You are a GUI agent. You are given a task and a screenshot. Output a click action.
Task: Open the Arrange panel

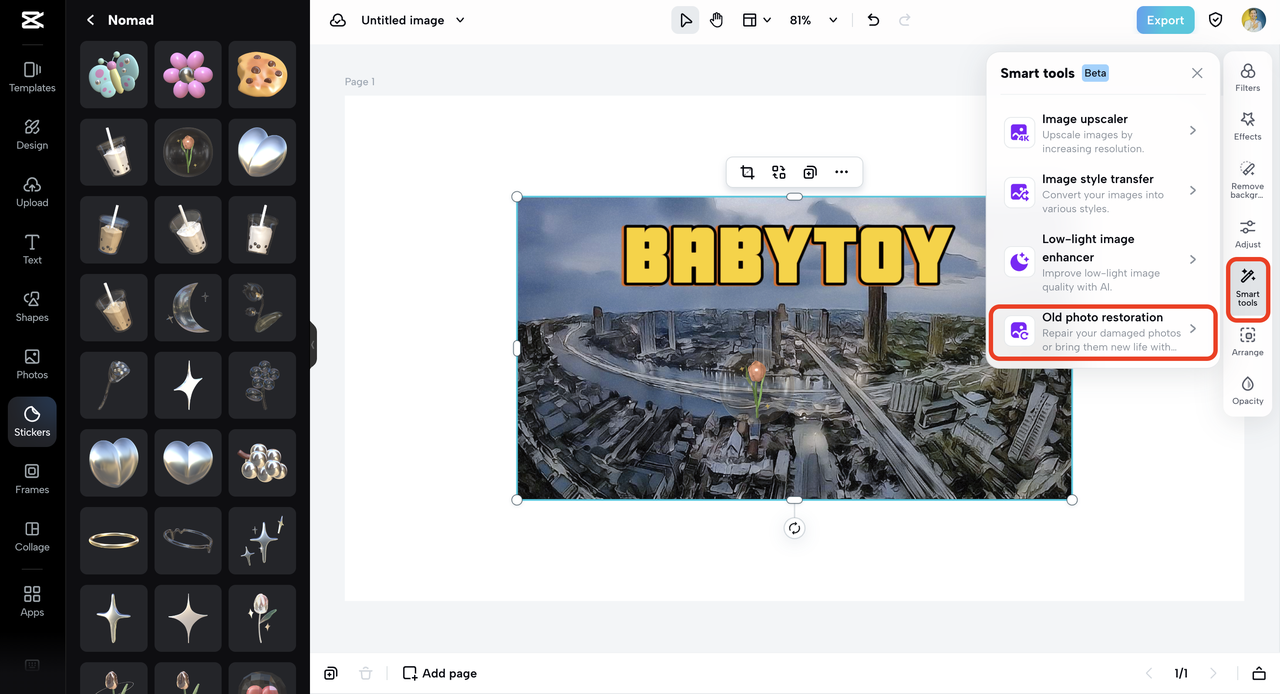click(1248, 342)
